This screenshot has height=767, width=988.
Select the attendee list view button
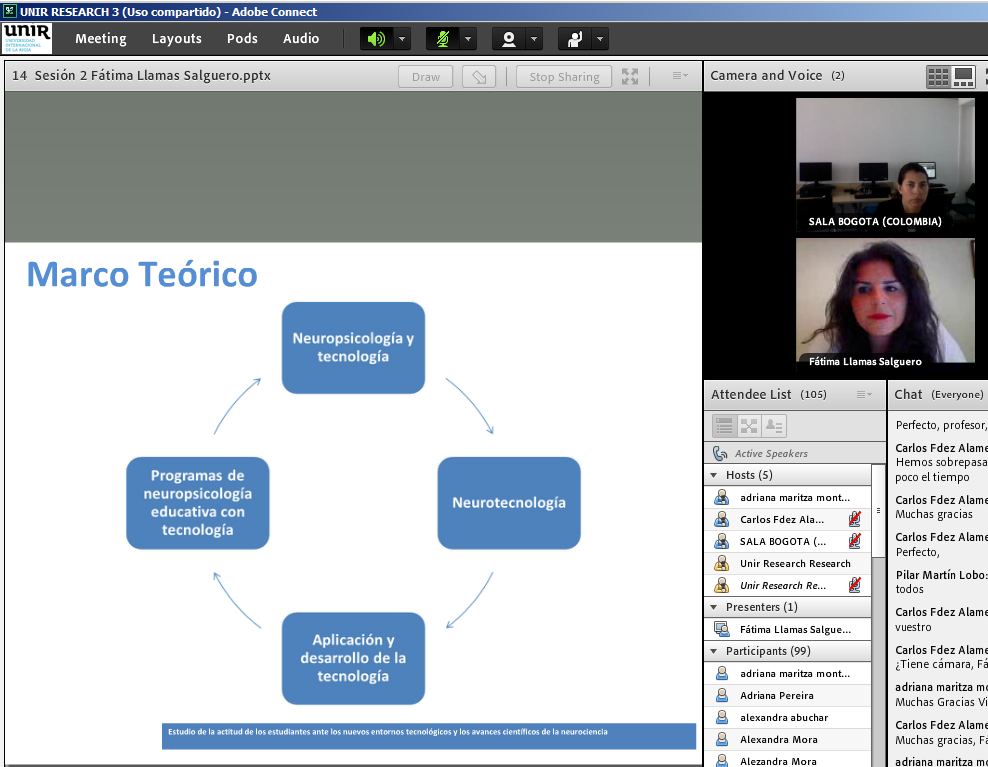tap(724, 425)
